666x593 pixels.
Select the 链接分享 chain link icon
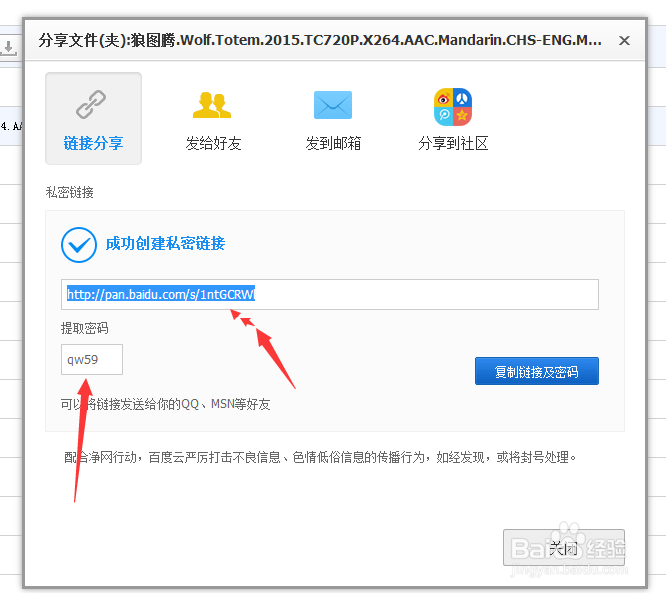(91, 104)
